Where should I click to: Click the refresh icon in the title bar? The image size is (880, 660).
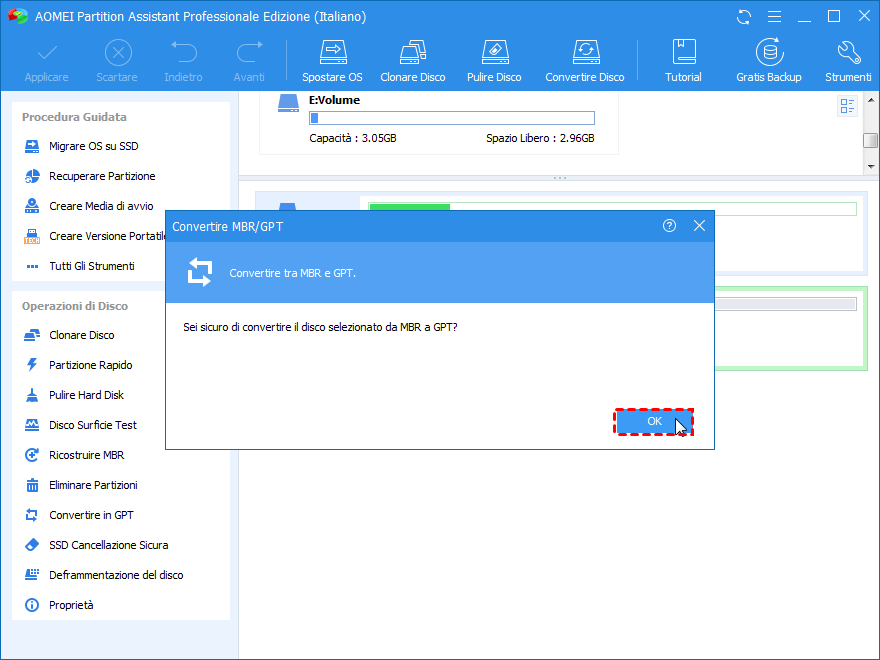[x=744, y=17]
